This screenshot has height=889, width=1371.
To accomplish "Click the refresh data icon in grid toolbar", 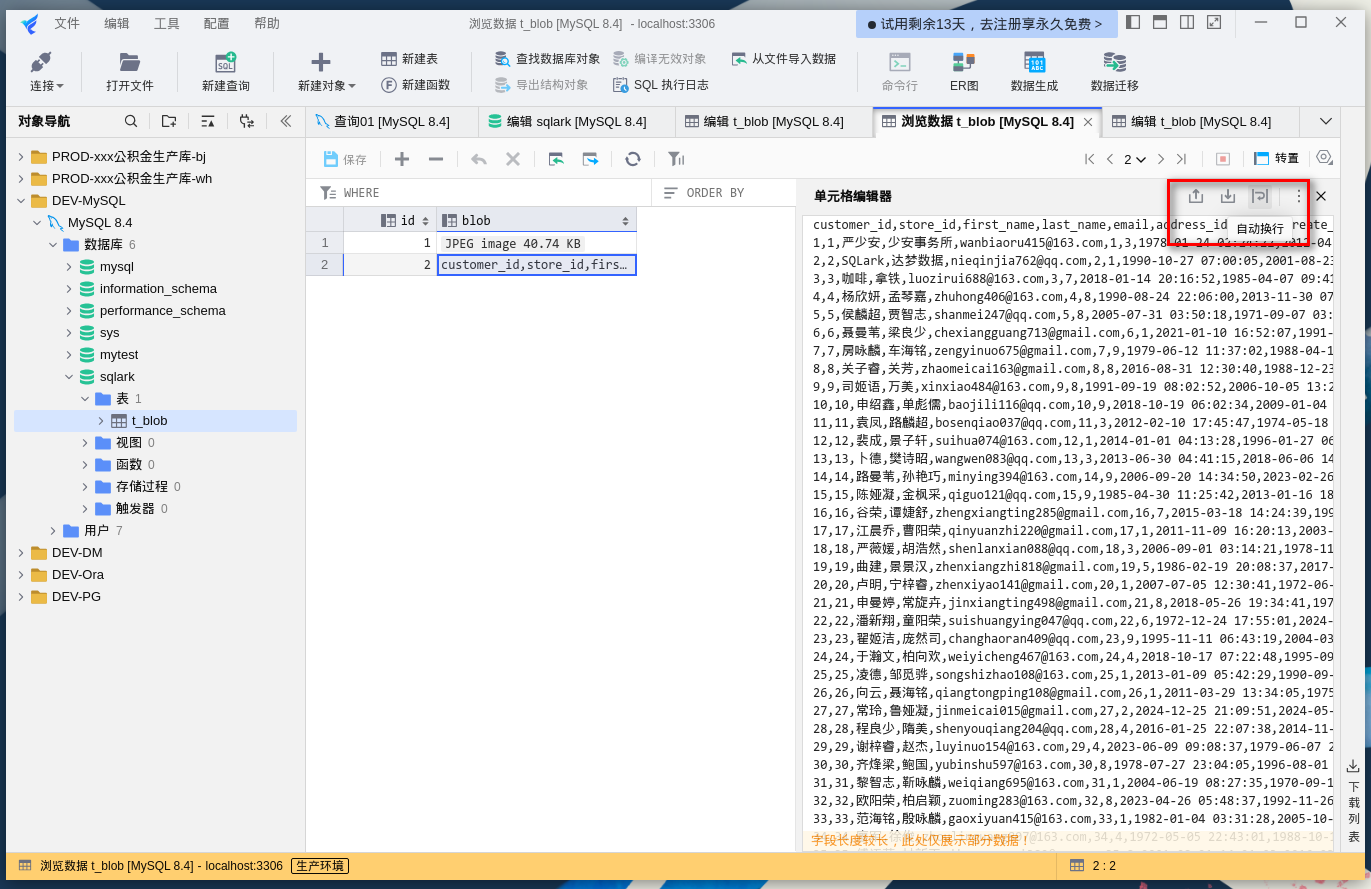I will [x=633, y=159].
